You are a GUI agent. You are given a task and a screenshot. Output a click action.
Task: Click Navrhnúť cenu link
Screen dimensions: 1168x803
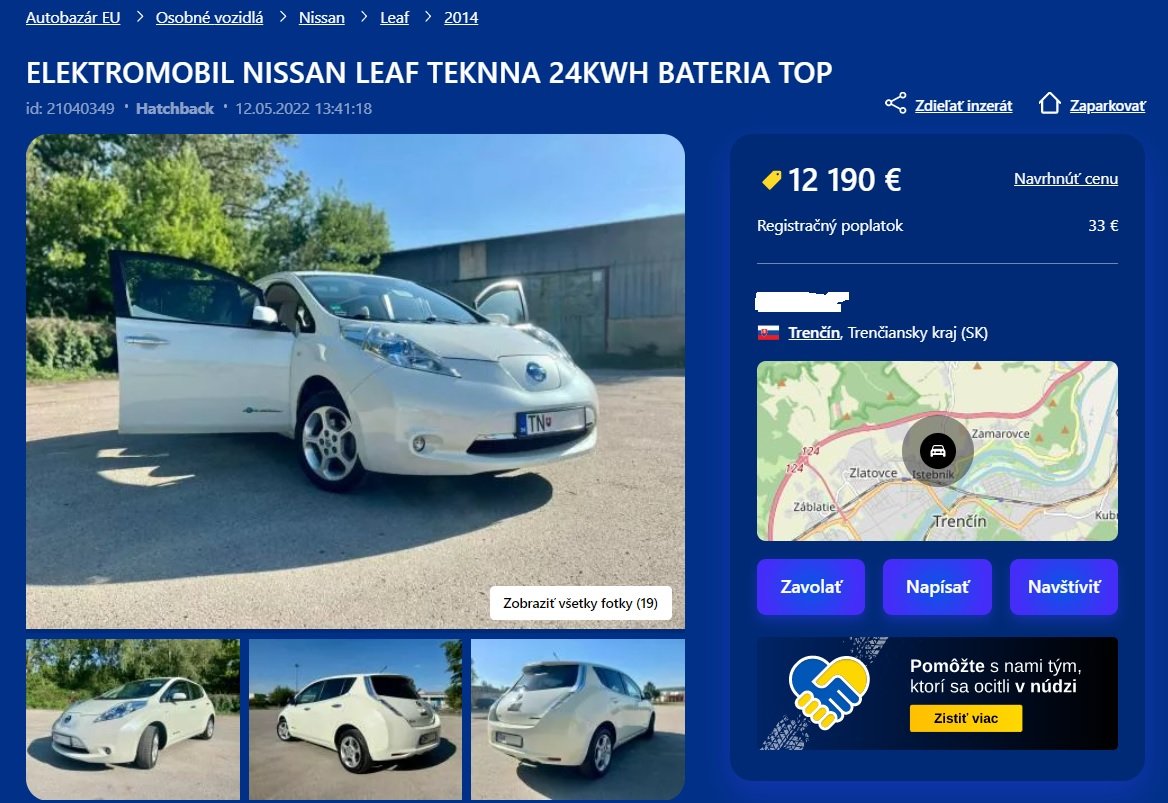coord(1066,179)
